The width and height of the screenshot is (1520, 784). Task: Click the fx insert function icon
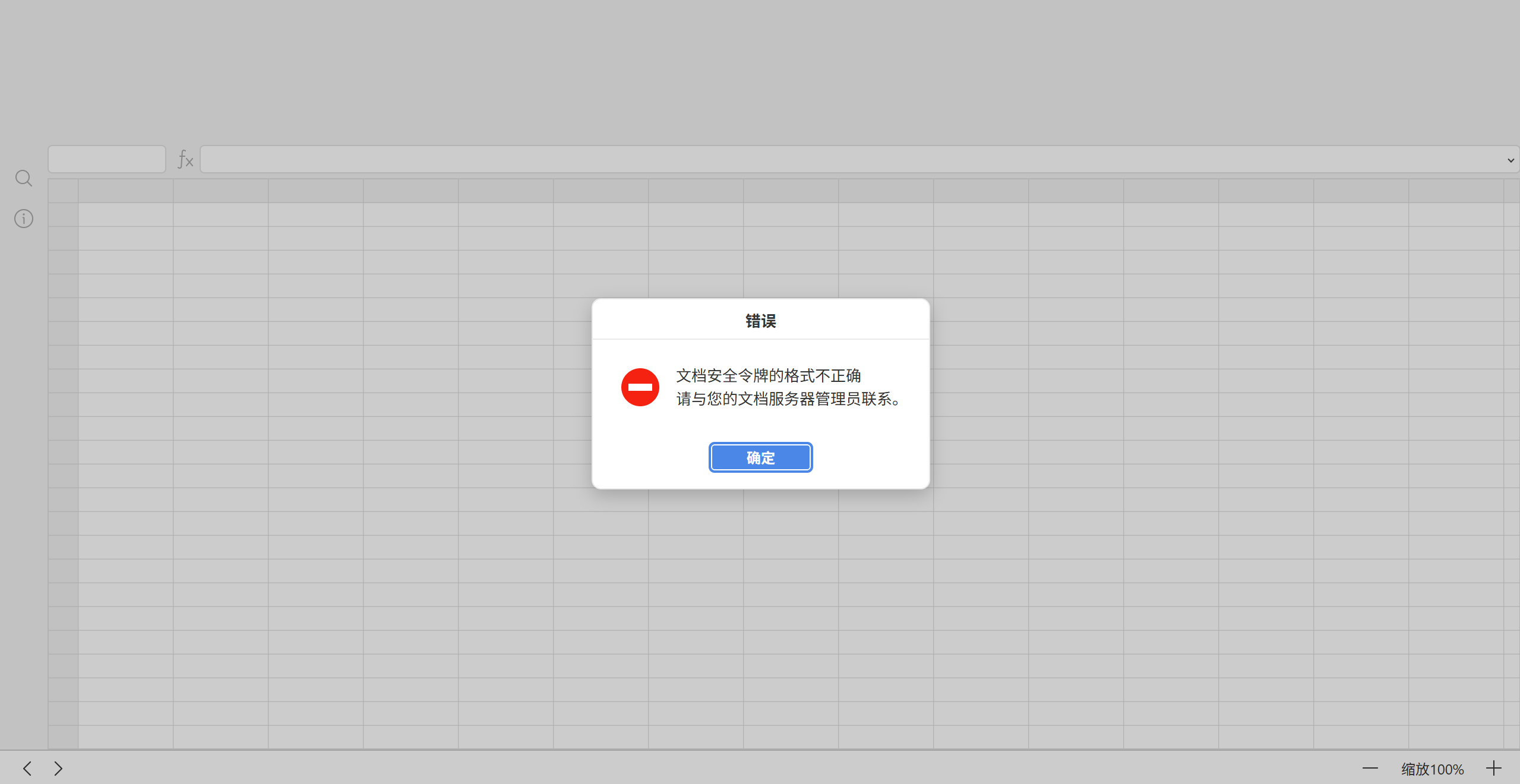(185, 160)
